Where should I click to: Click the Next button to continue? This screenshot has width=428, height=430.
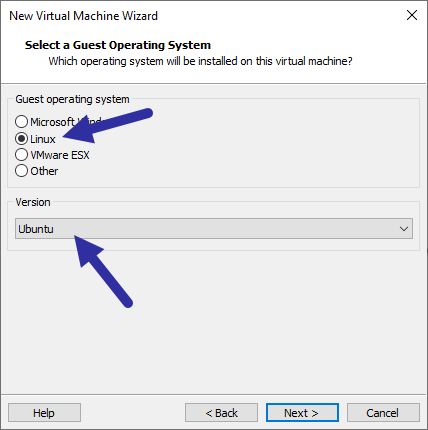tap(302, 413)
